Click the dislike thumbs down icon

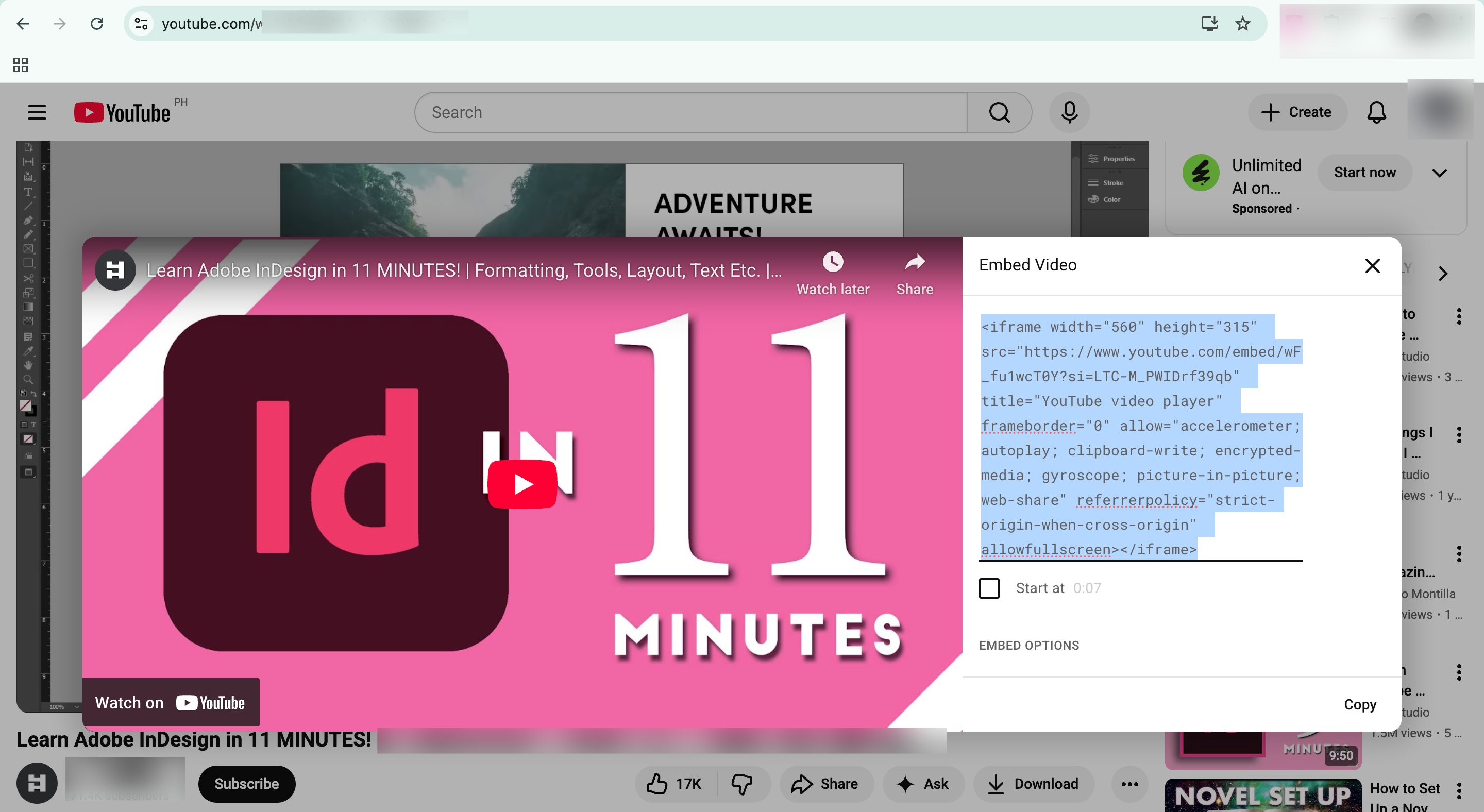tap(742, 784)
